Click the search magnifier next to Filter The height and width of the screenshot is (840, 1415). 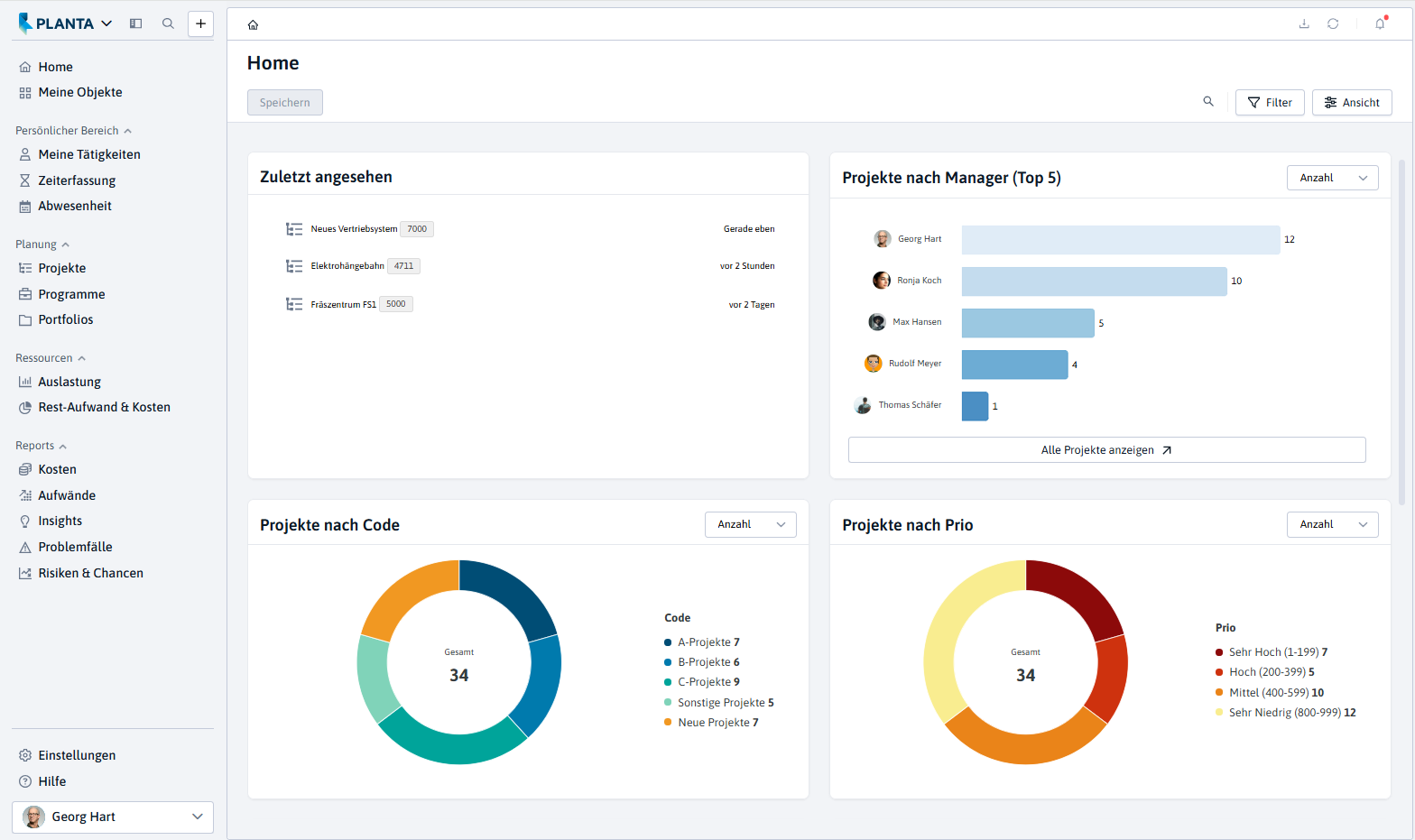1208,102
